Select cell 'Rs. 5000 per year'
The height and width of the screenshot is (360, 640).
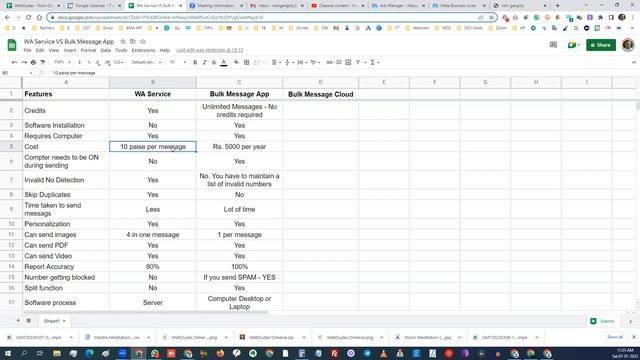[239, 147]
